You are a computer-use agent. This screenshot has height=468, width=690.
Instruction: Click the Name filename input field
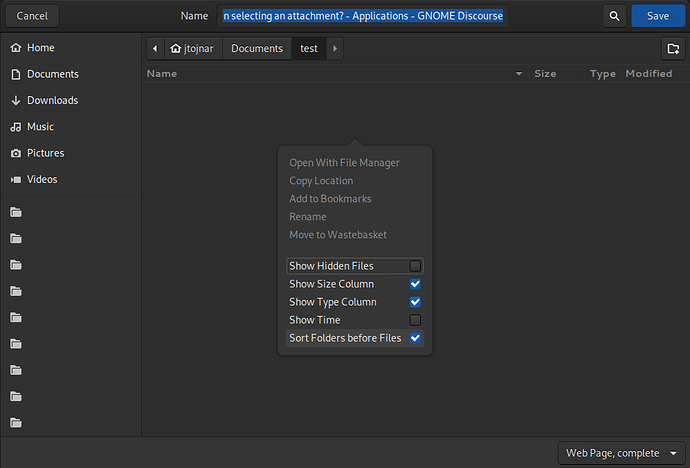[x=363, y=16]
